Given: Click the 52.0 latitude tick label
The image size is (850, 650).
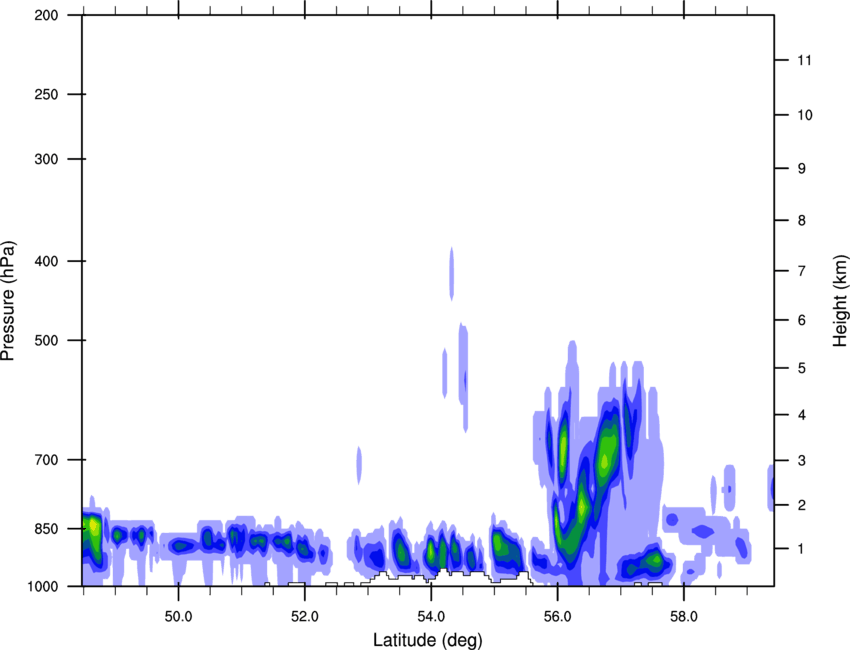Looking at the screenshot, I should click(305, 617).
